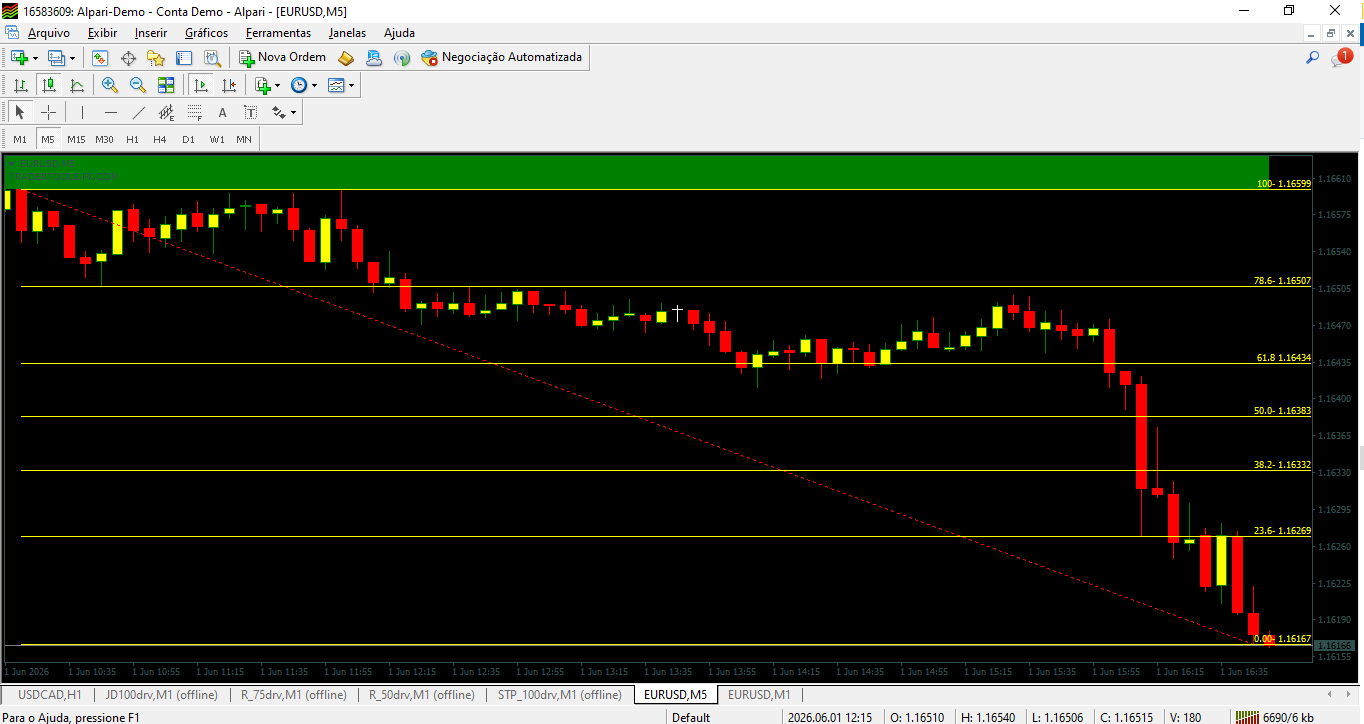The width and height of the screenshot is (1364, 724).
Task: Click the Nova Ordem button
Action: (x=282, y=58)
